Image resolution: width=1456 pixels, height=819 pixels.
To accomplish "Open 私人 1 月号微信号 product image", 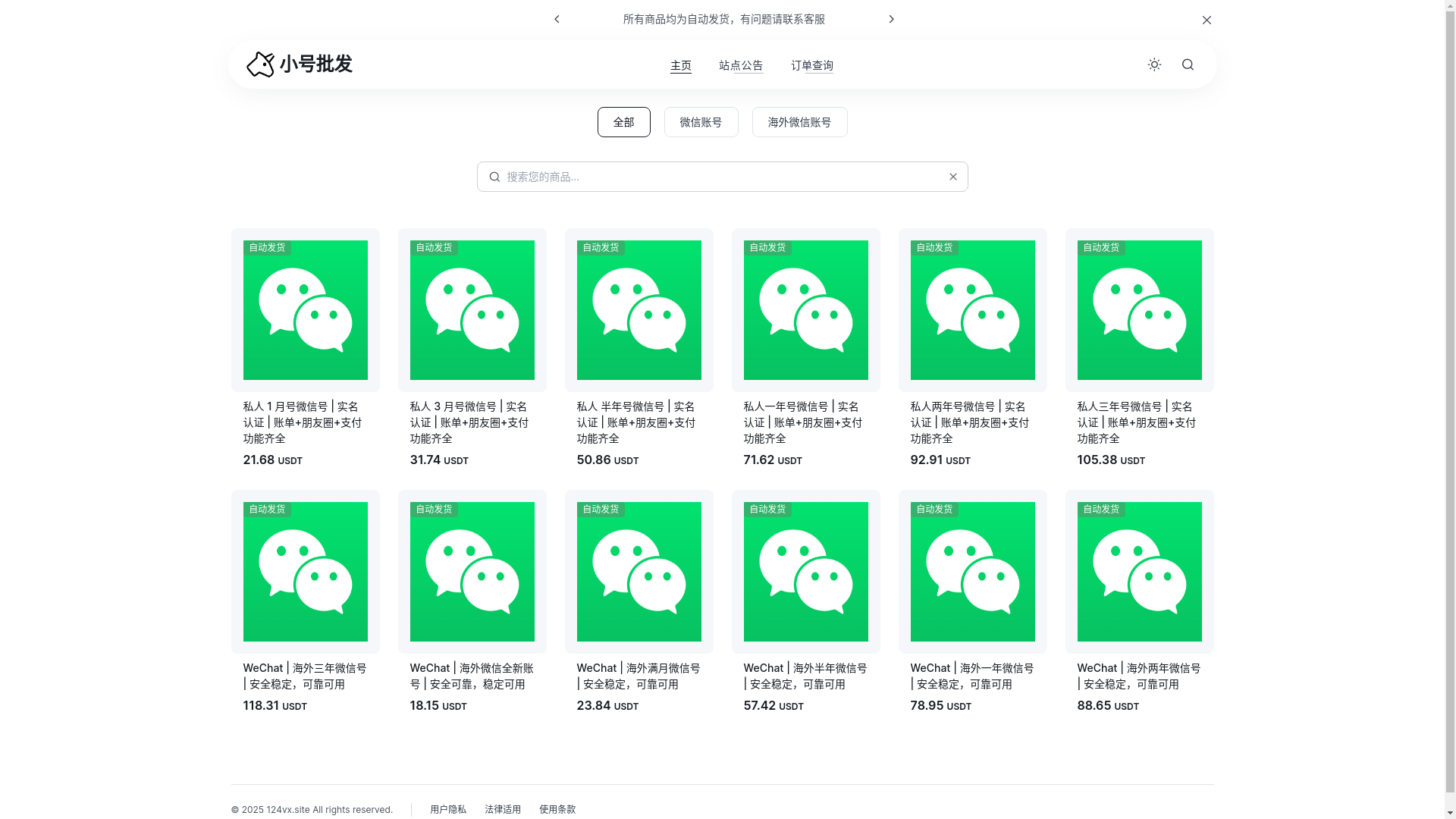I will (x=305, y=310).
